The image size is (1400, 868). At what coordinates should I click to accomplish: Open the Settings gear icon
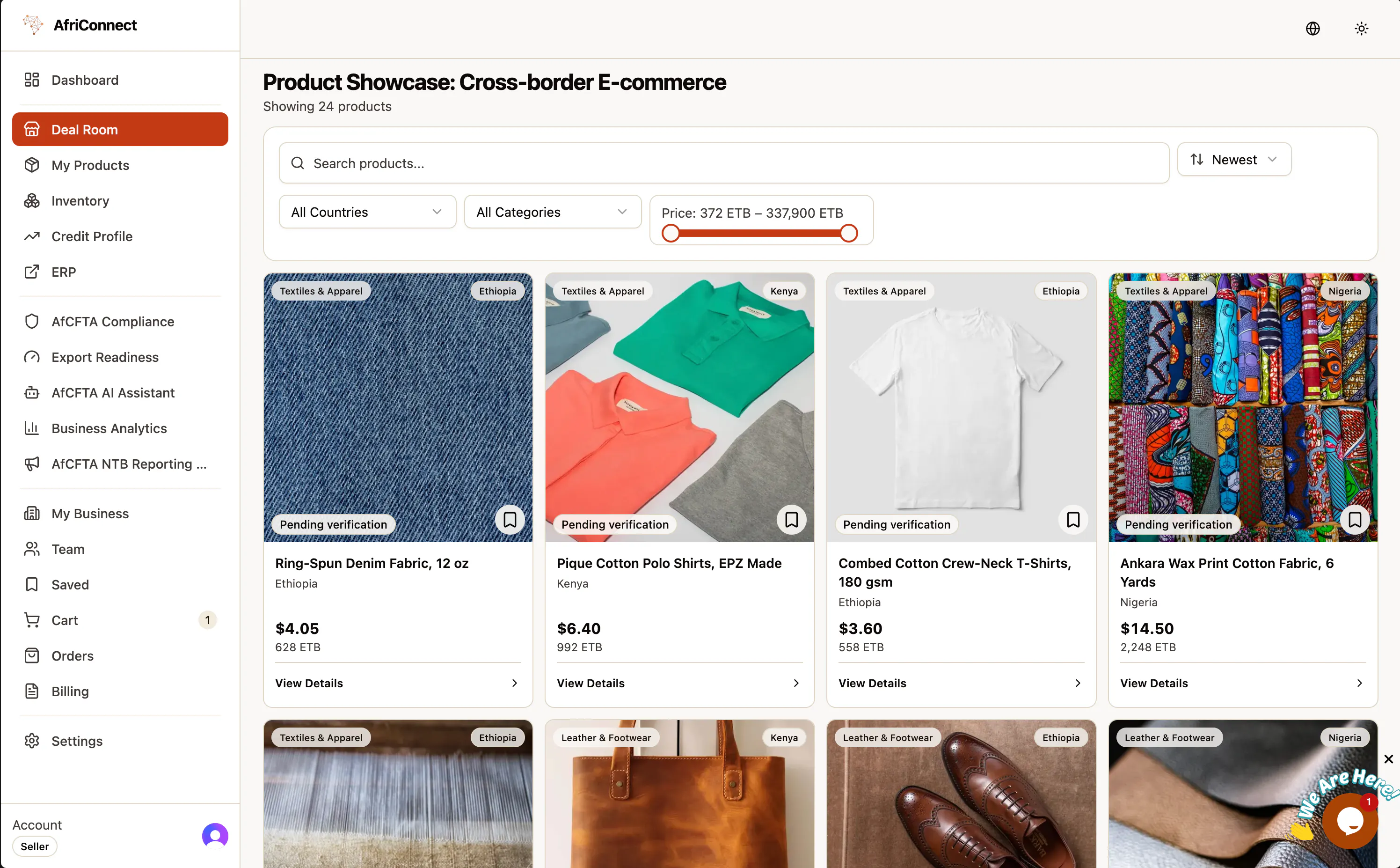[x=31, y=741]
